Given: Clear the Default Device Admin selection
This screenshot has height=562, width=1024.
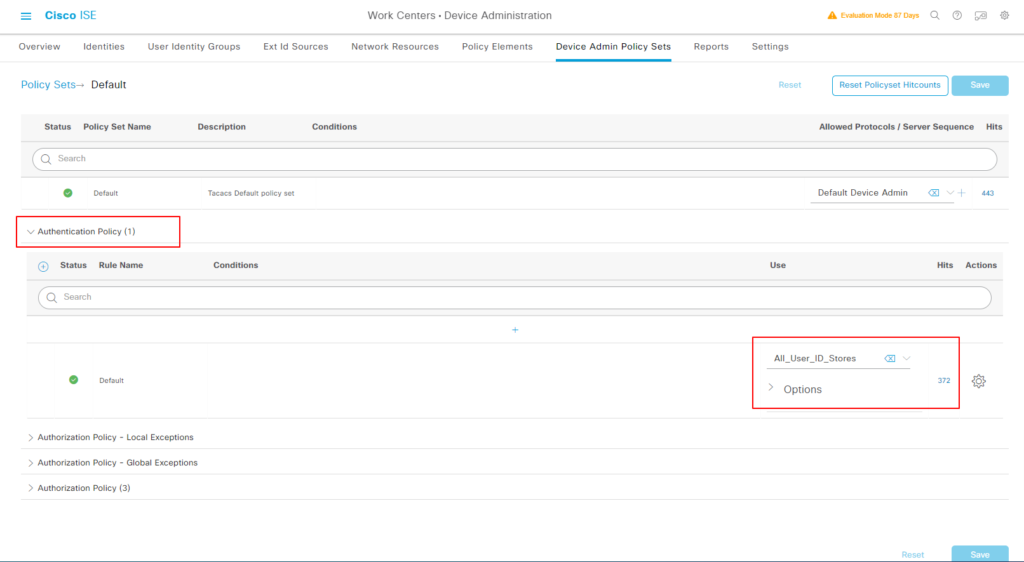Looking at the screenshot, I should pos(933,193).
